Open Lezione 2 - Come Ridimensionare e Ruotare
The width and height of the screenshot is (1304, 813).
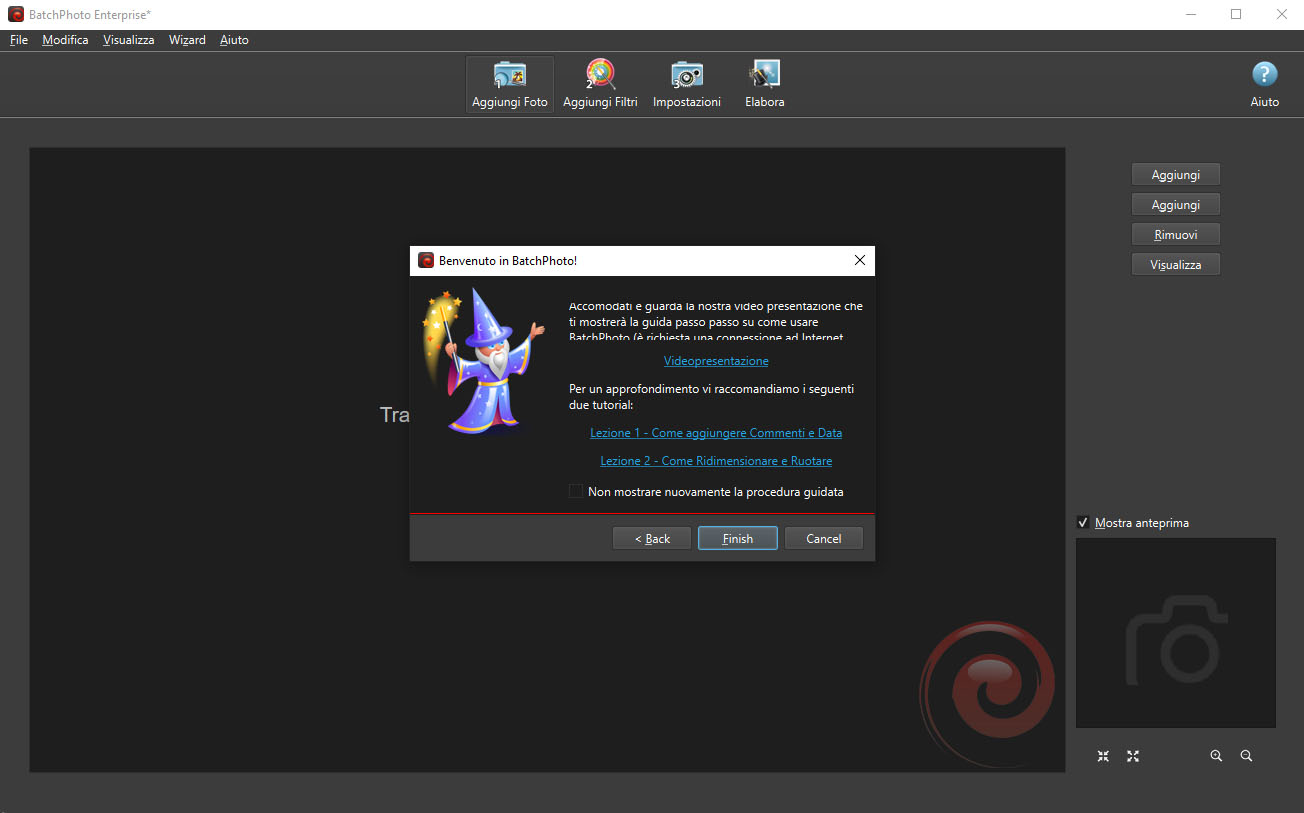[x=716, y=461]
